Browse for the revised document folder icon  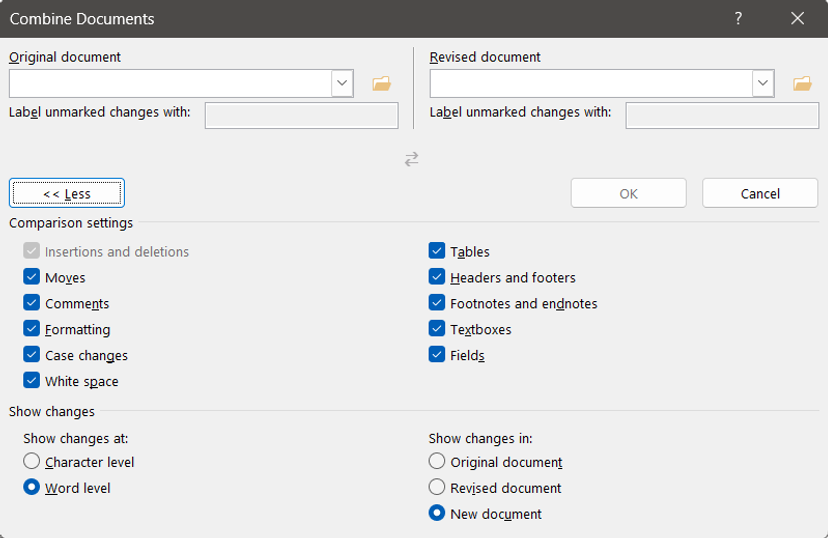pyautogui.click(x=802, y=84)
